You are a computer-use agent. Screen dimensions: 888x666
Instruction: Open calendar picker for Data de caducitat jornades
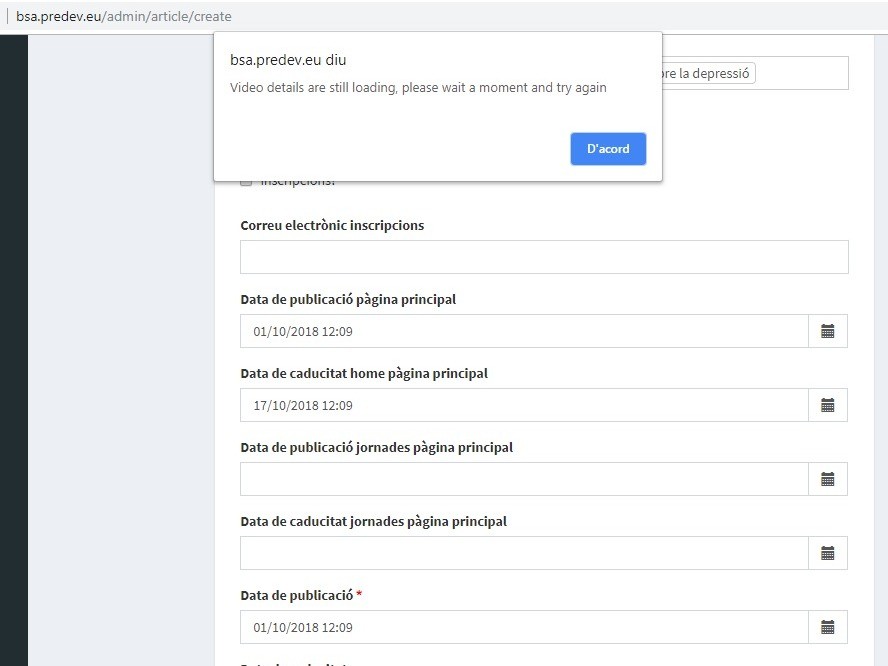[827, 553]
